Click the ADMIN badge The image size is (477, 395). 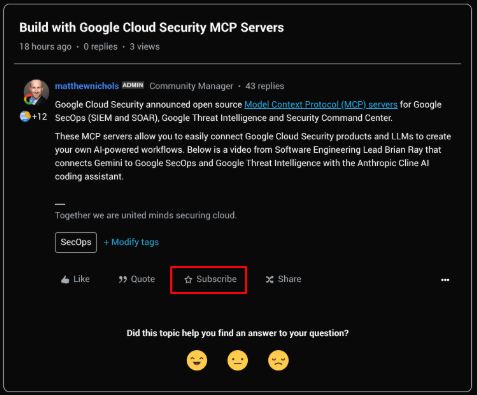point(133,85)
